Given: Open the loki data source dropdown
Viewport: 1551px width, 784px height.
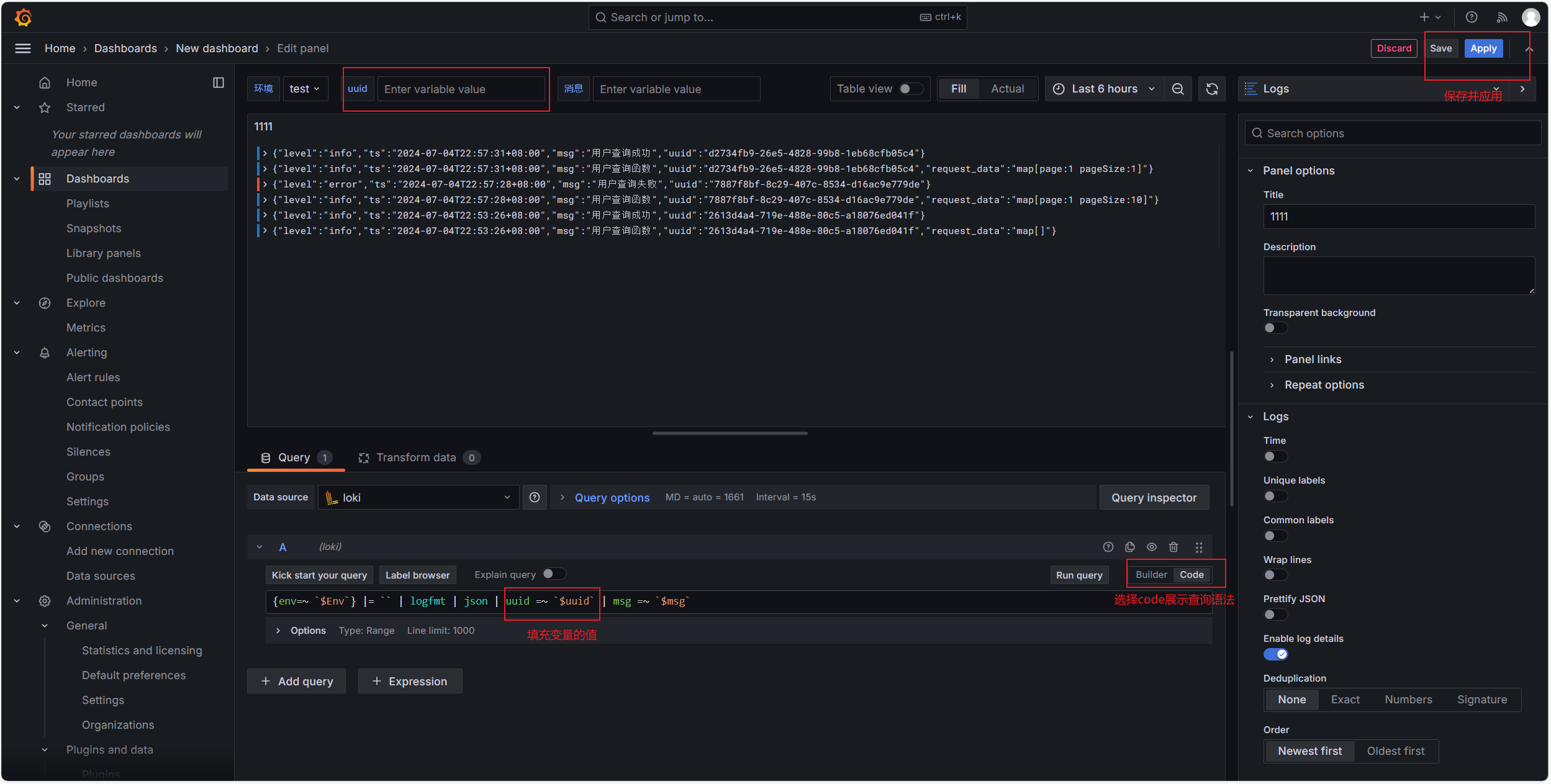Looking at the screenshot, I should [x=418, y=497].
